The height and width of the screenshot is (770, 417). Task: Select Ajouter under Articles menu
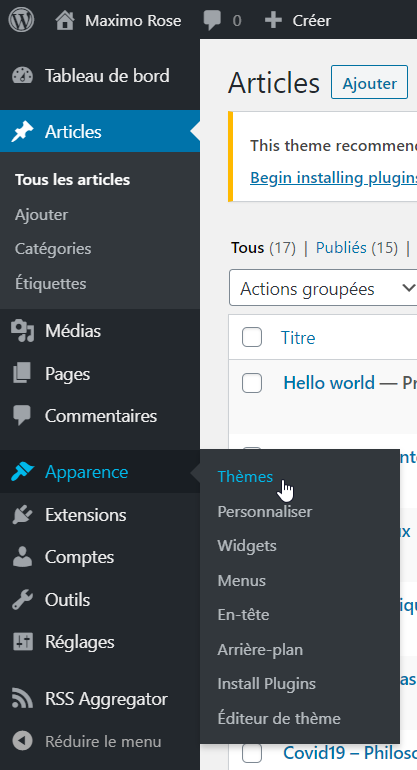click(42, 215)
